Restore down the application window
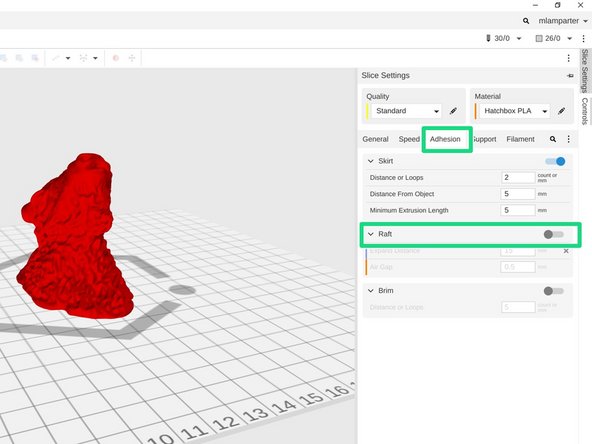The image size is (592, 444). 558,5
